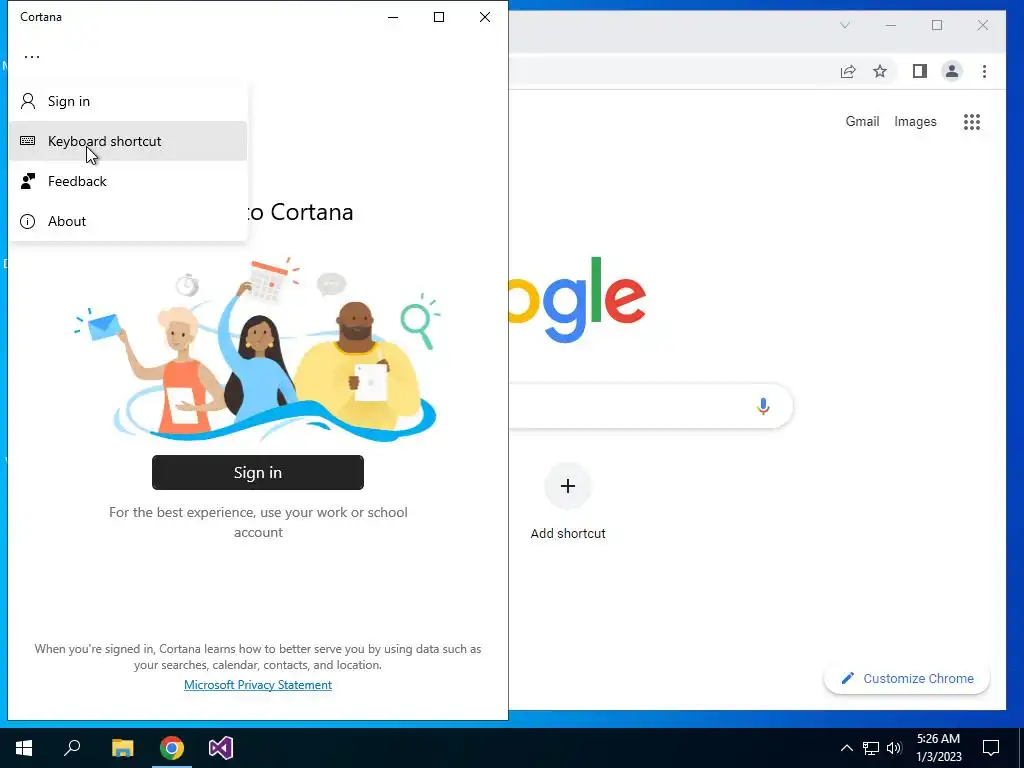Screen dimensions: 1024x768
Task: Open taskbar search magnifier icon
Action: click(x=72, y=748)
